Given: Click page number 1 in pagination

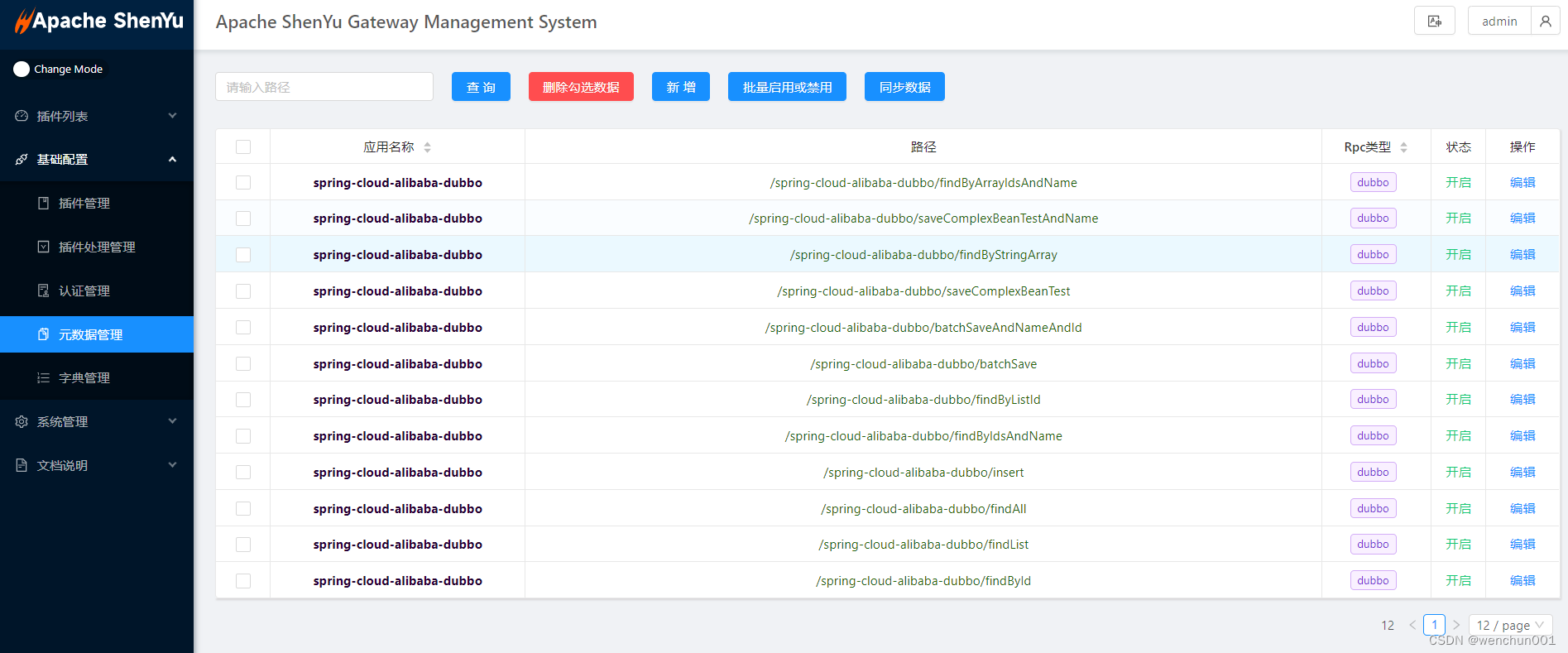Looking at the screenshot, I should (x=1434, y=625).
